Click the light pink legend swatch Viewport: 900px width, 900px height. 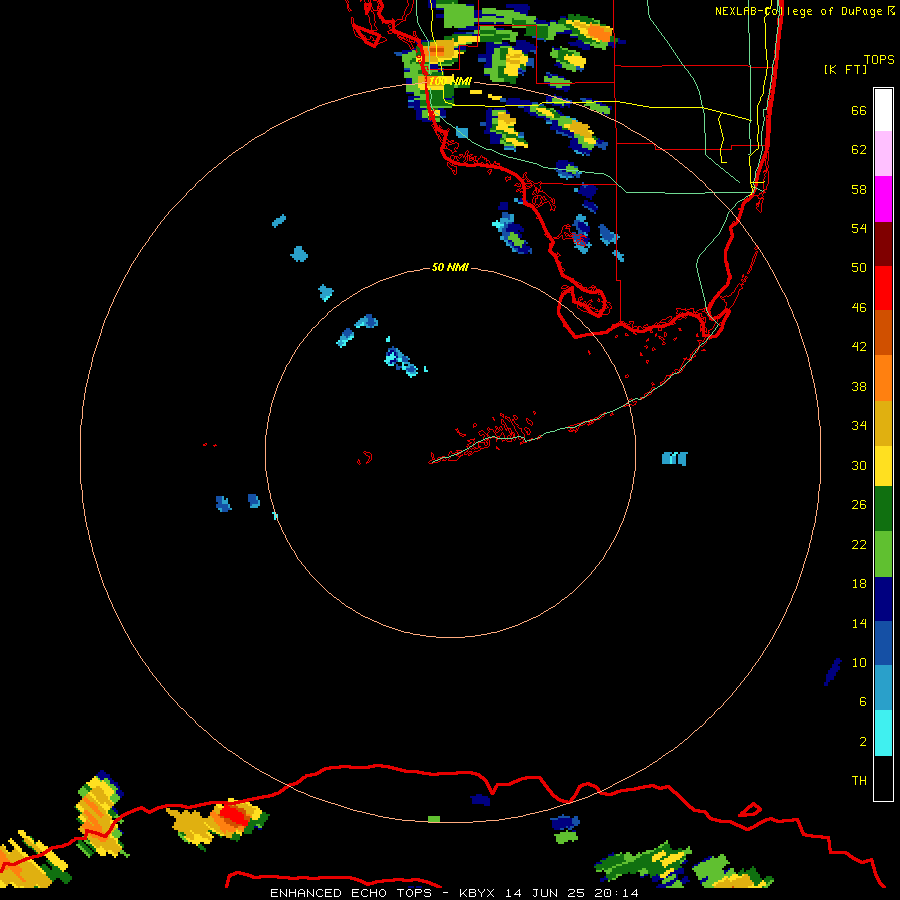coord(883,153)
